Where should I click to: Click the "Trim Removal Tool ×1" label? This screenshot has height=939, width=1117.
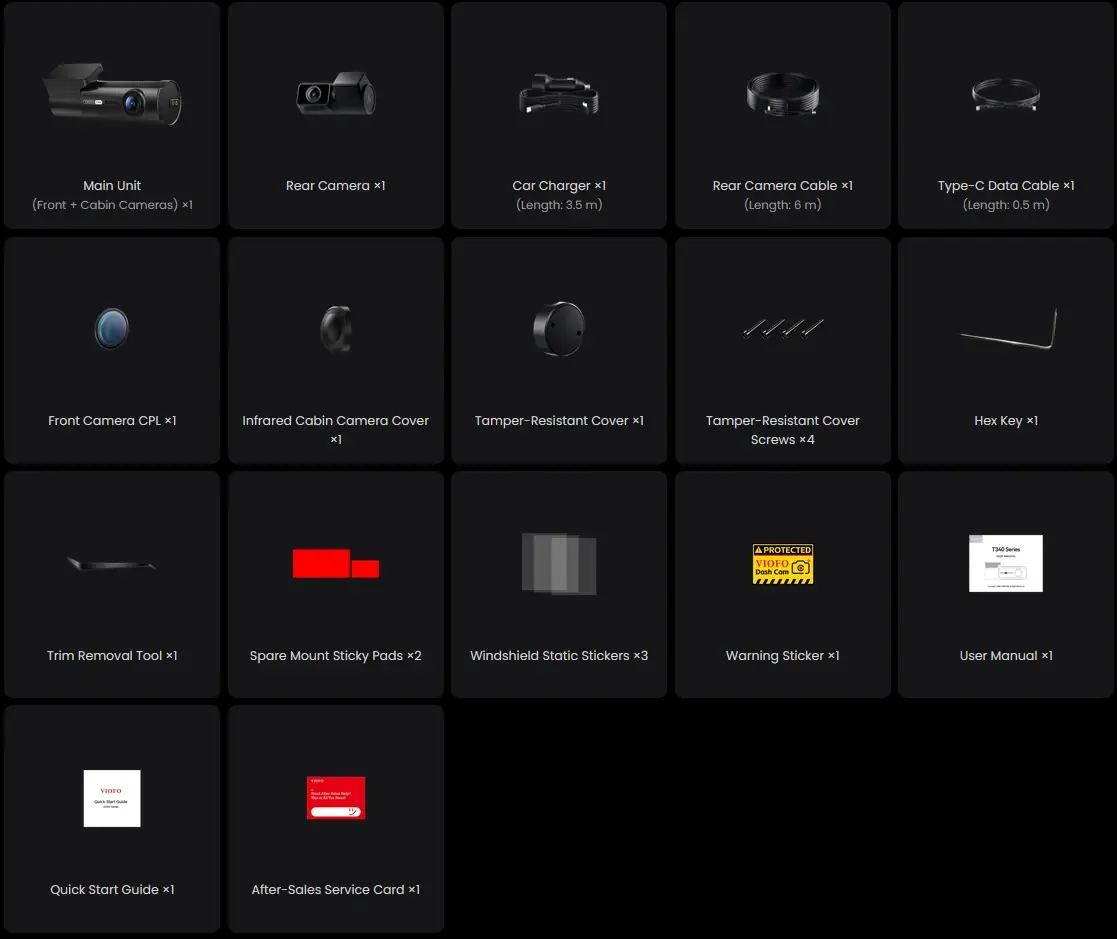(112, 655)
